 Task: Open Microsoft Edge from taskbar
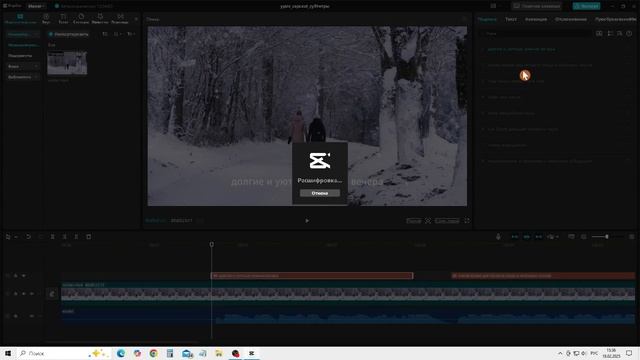pos(121,353)
